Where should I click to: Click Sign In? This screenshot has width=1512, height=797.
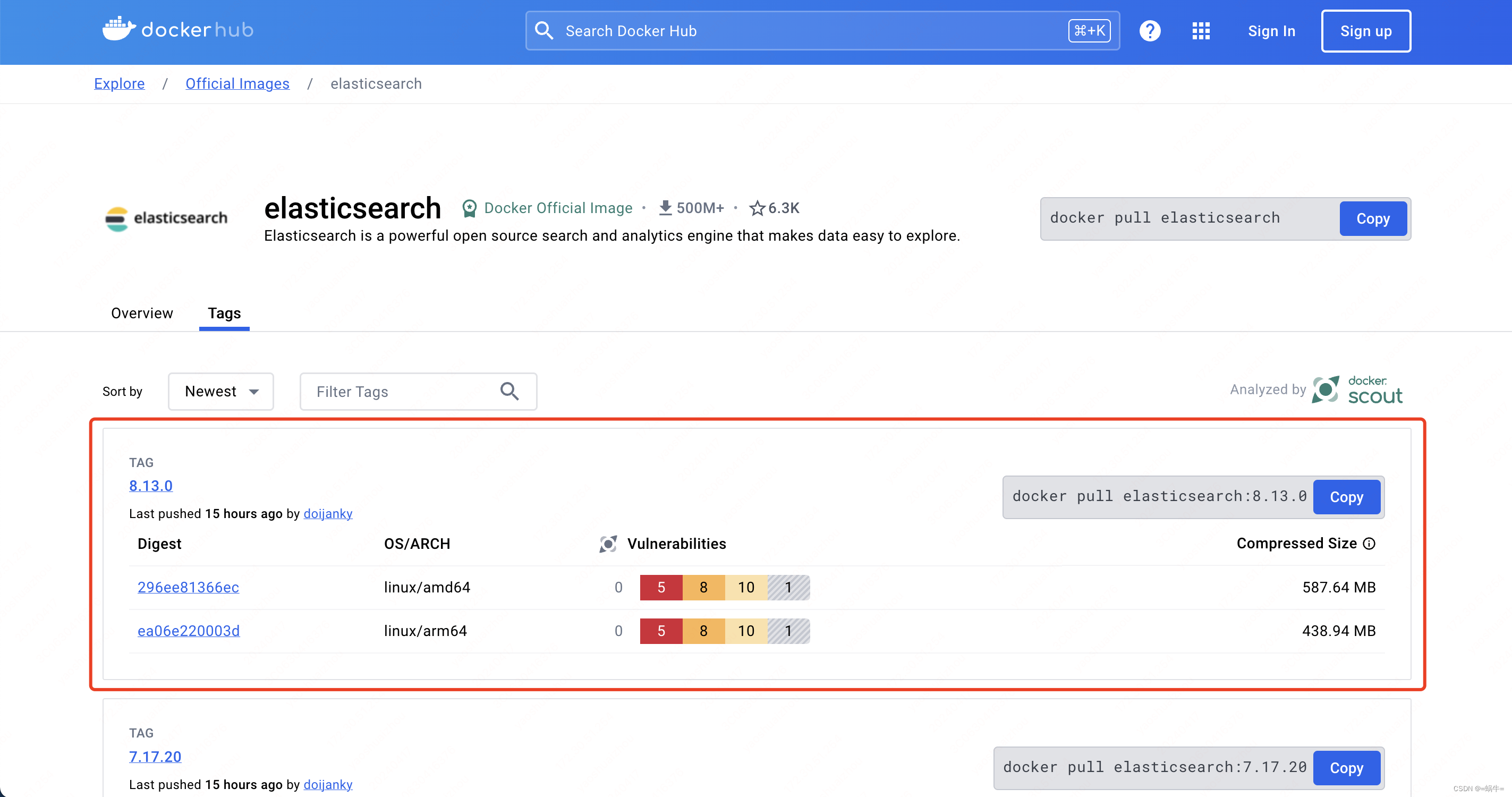tap(1271, 31)
